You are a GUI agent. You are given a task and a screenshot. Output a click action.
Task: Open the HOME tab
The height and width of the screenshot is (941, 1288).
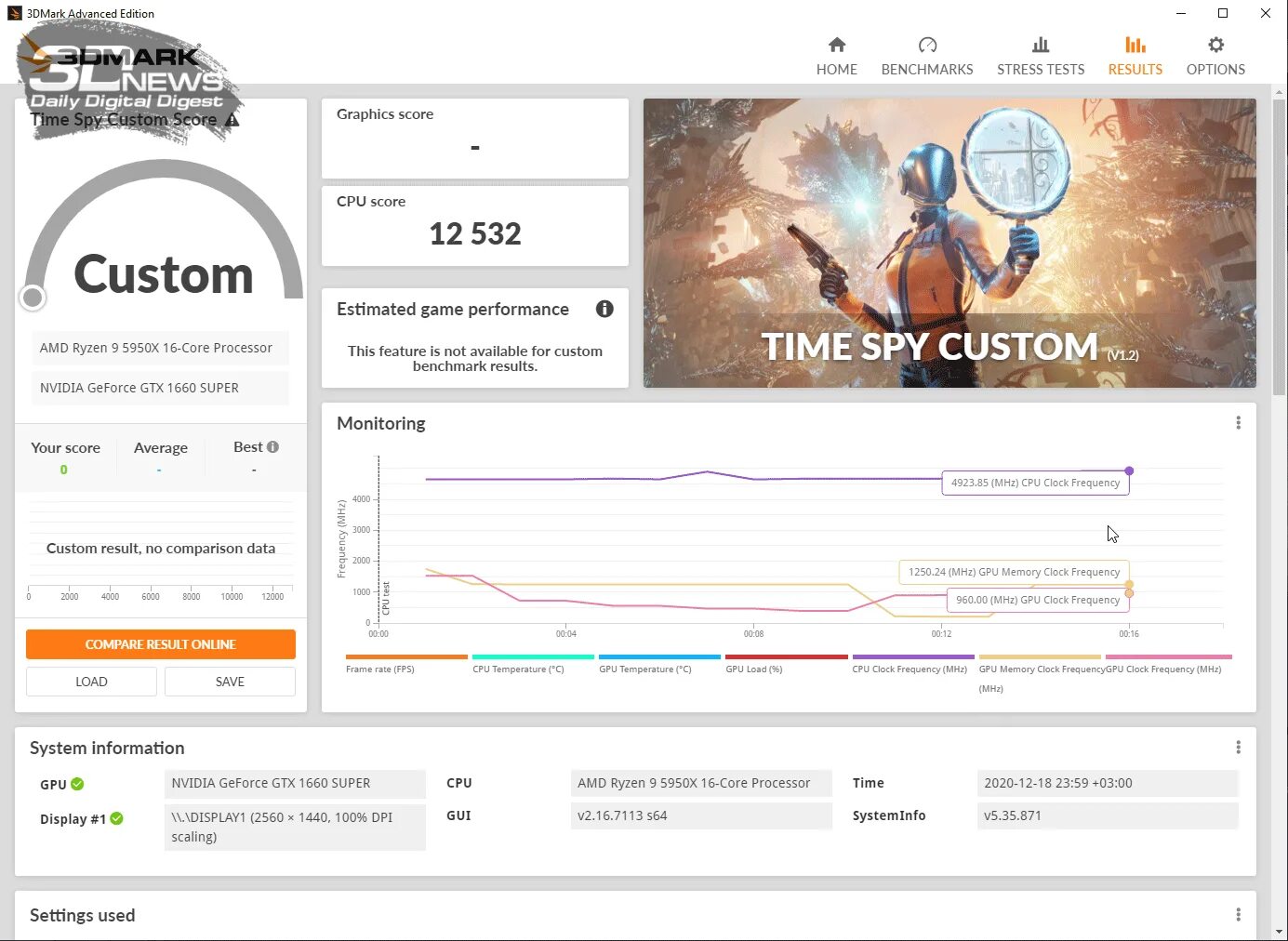(x=837, y=56)
